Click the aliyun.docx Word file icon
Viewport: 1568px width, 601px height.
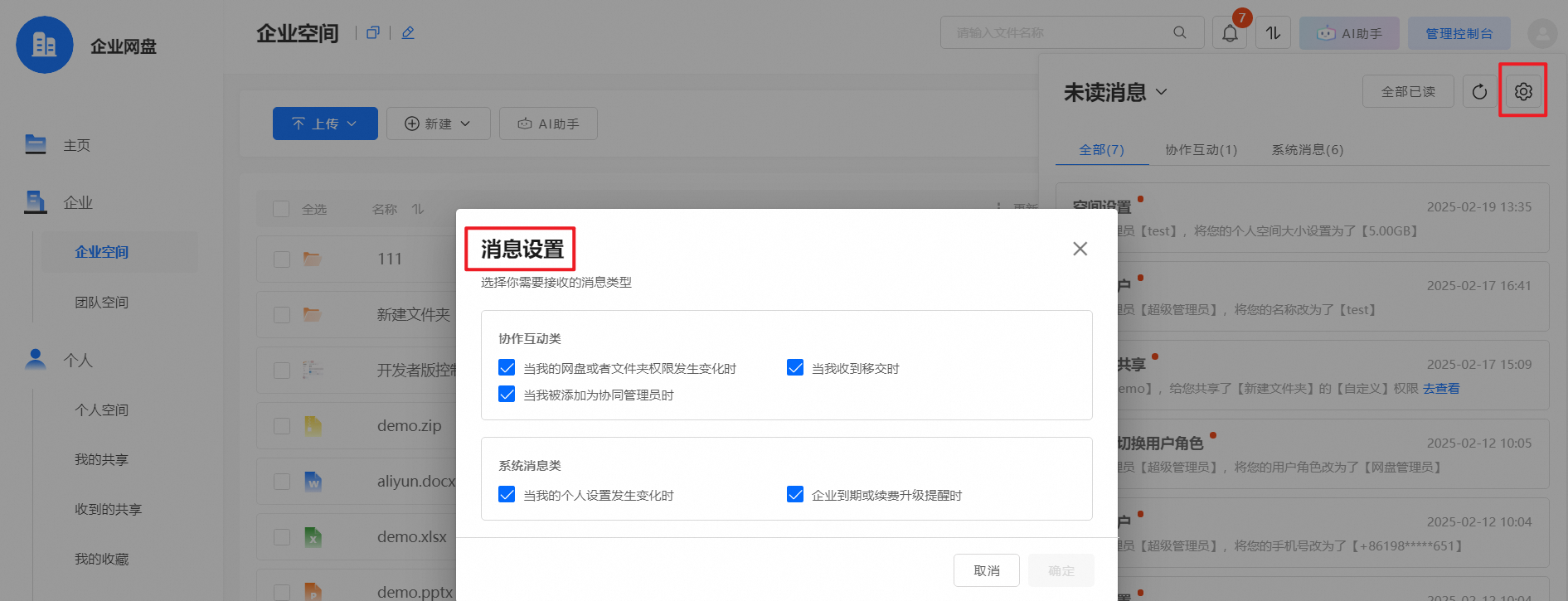click(313, 481)
